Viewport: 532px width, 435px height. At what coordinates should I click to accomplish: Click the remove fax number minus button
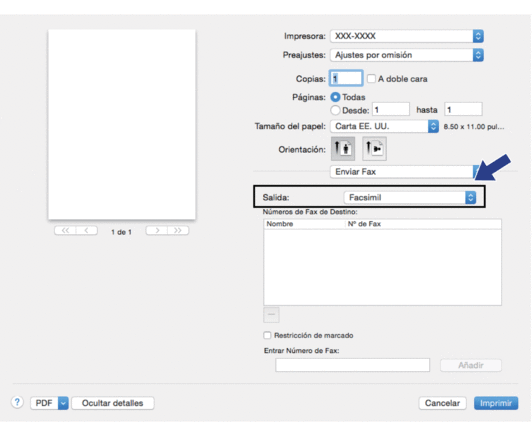pos(271,315)
